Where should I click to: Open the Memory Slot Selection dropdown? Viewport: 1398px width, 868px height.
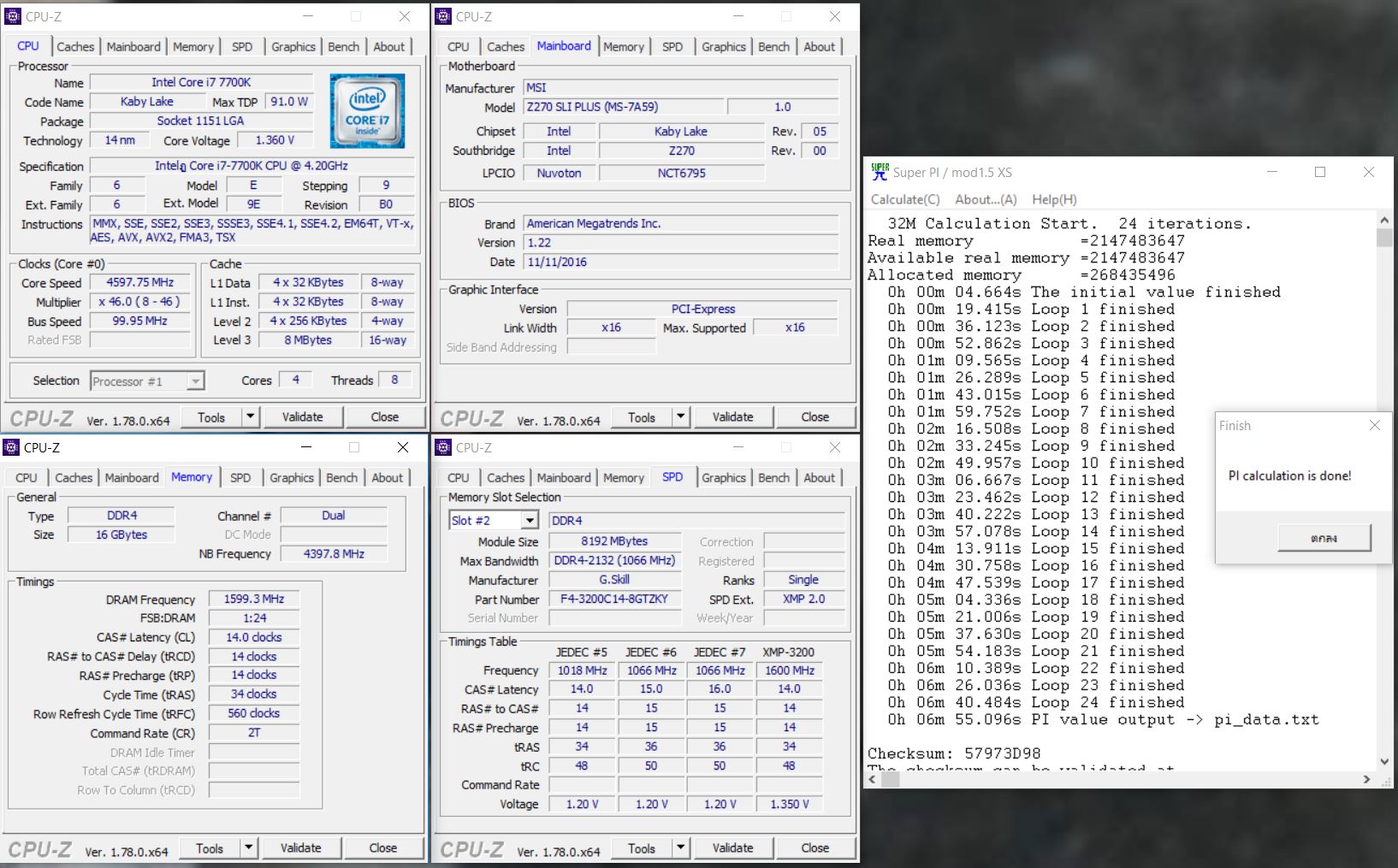pyautogui.click(x=530, y=521)
